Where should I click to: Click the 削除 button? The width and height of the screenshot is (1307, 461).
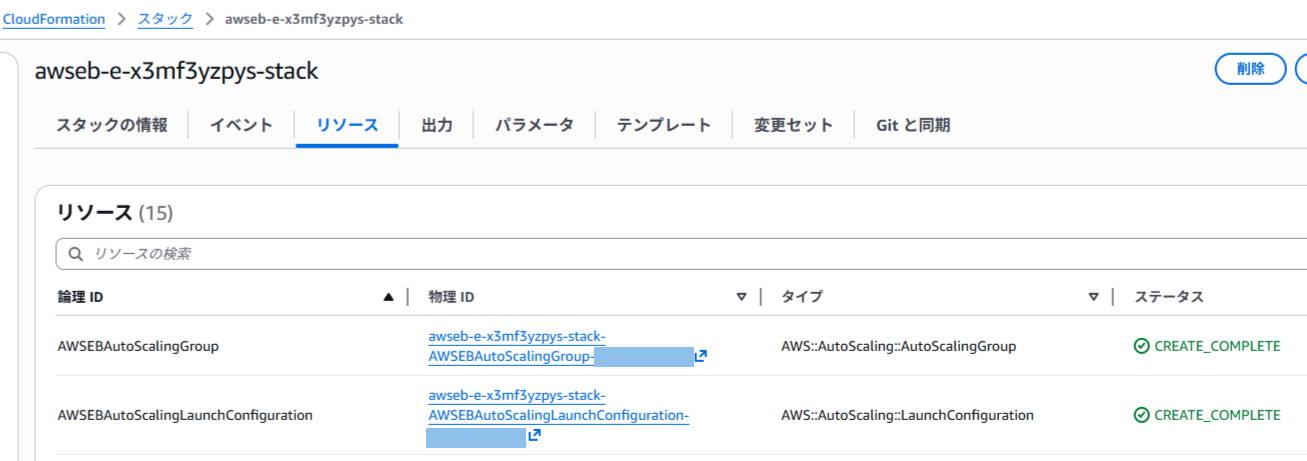click(1250, 69)
